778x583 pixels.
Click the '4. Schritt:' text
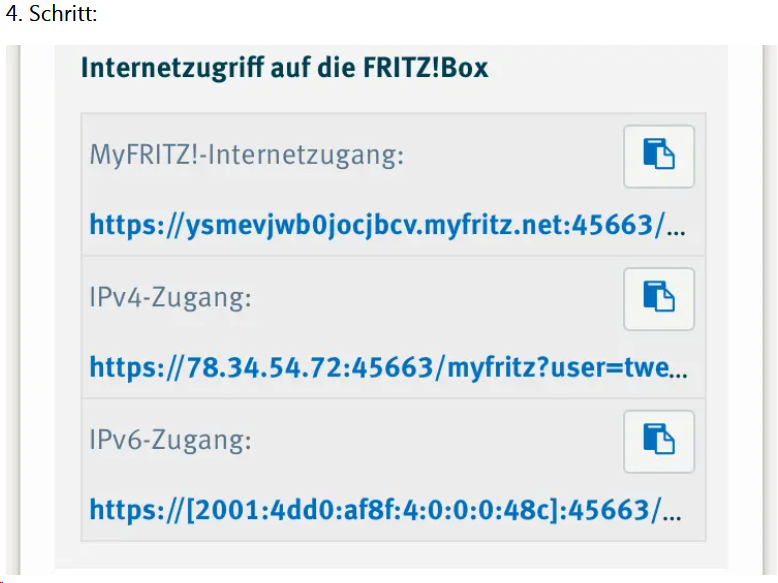[50, 16]
